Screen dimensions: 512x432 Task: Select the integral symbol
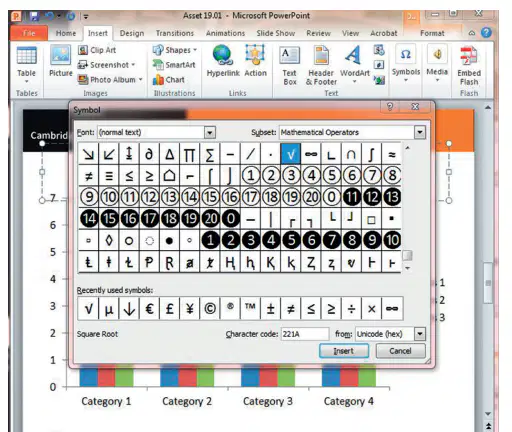click(371, 154)
